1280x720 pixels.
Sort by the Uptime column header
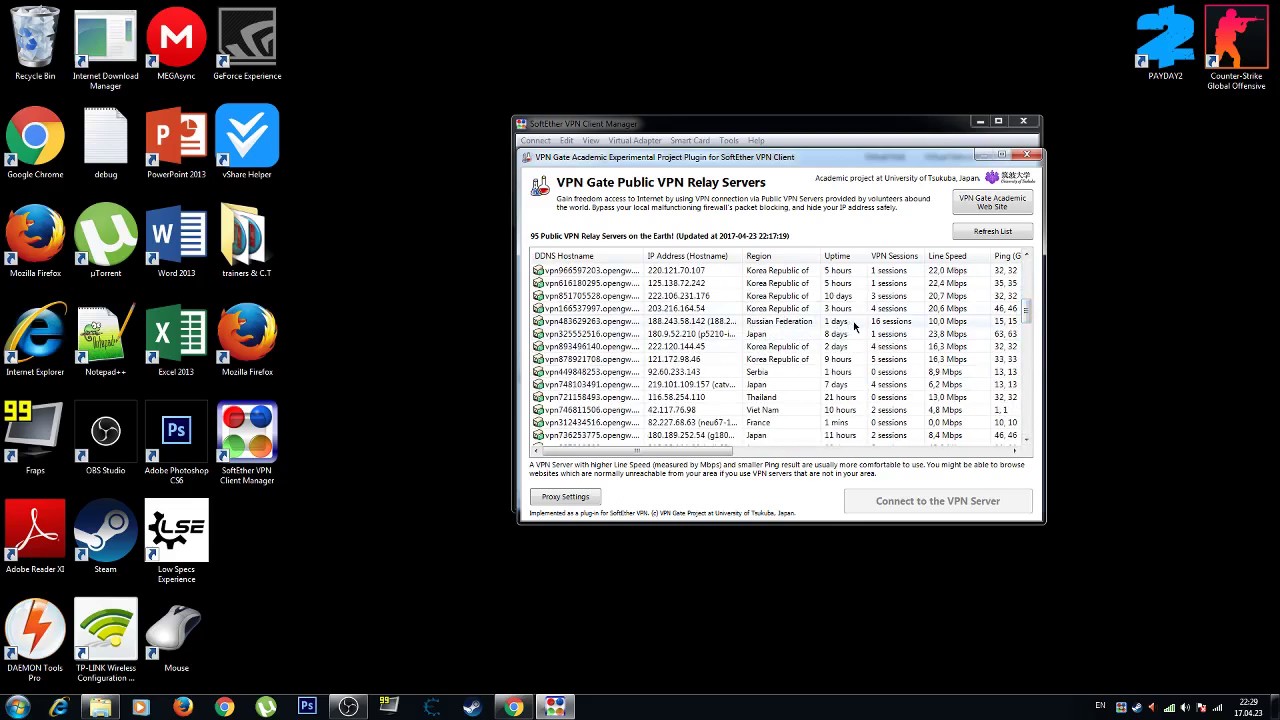[x=844, y=256]
